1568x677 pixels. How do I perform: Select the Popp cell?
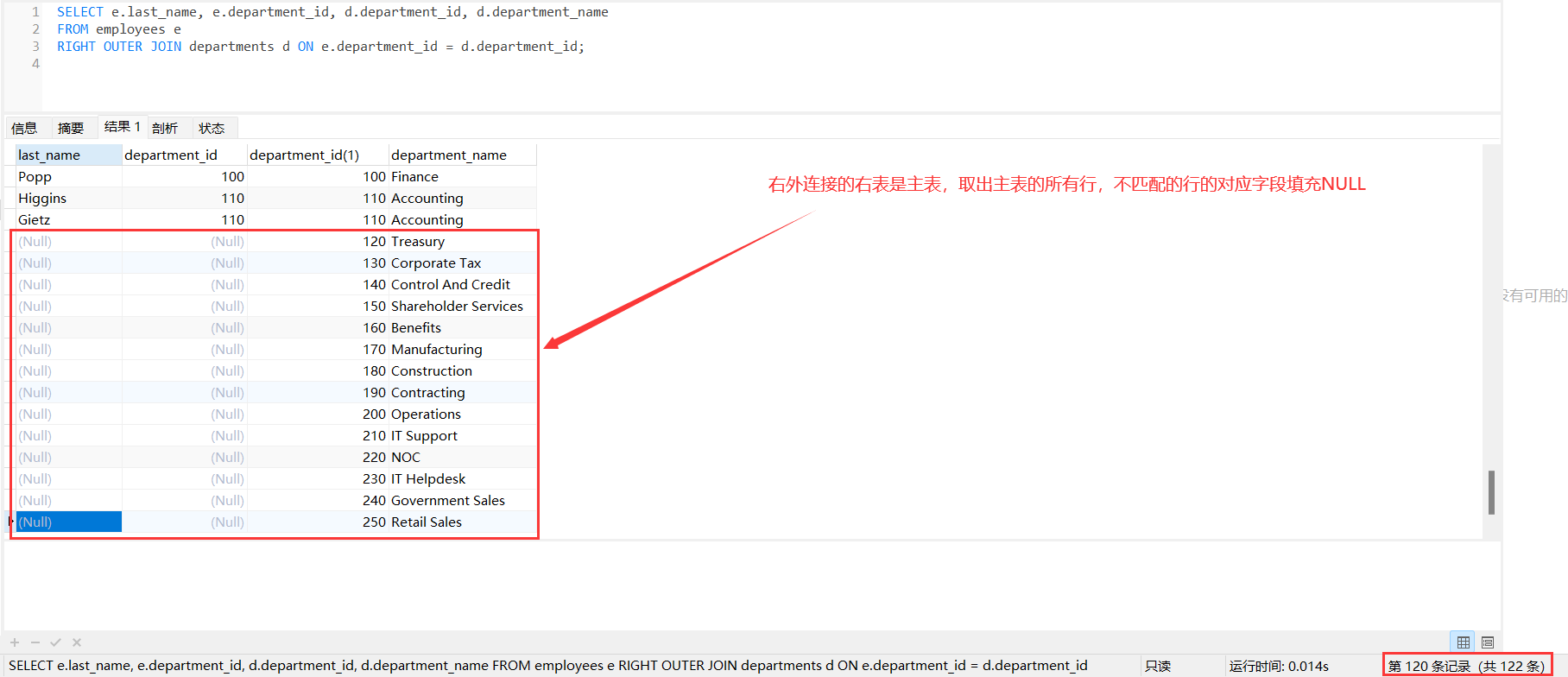69,176
